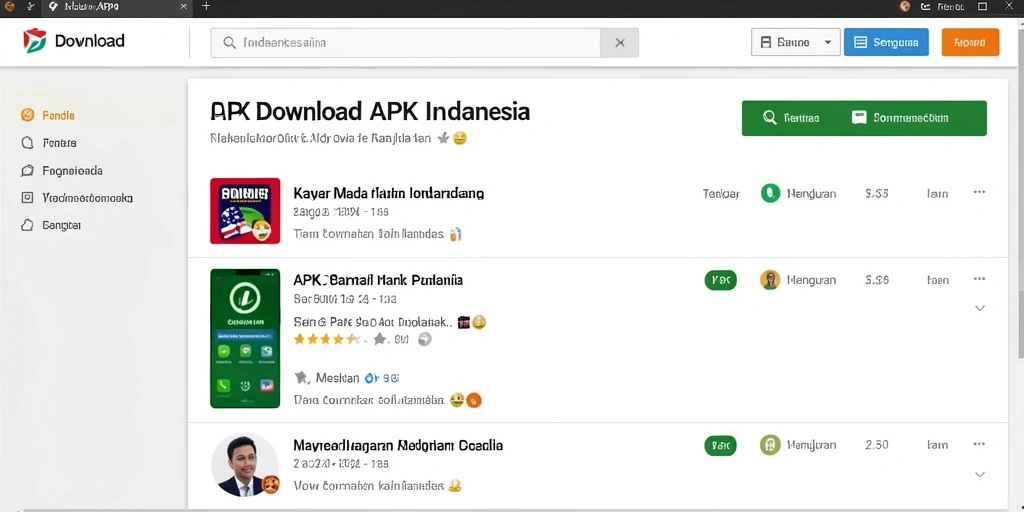Image resolution: width=1024 pixels, height=512 pixels.
Task: Click comment icon in green banner
Action: (859, 118)
